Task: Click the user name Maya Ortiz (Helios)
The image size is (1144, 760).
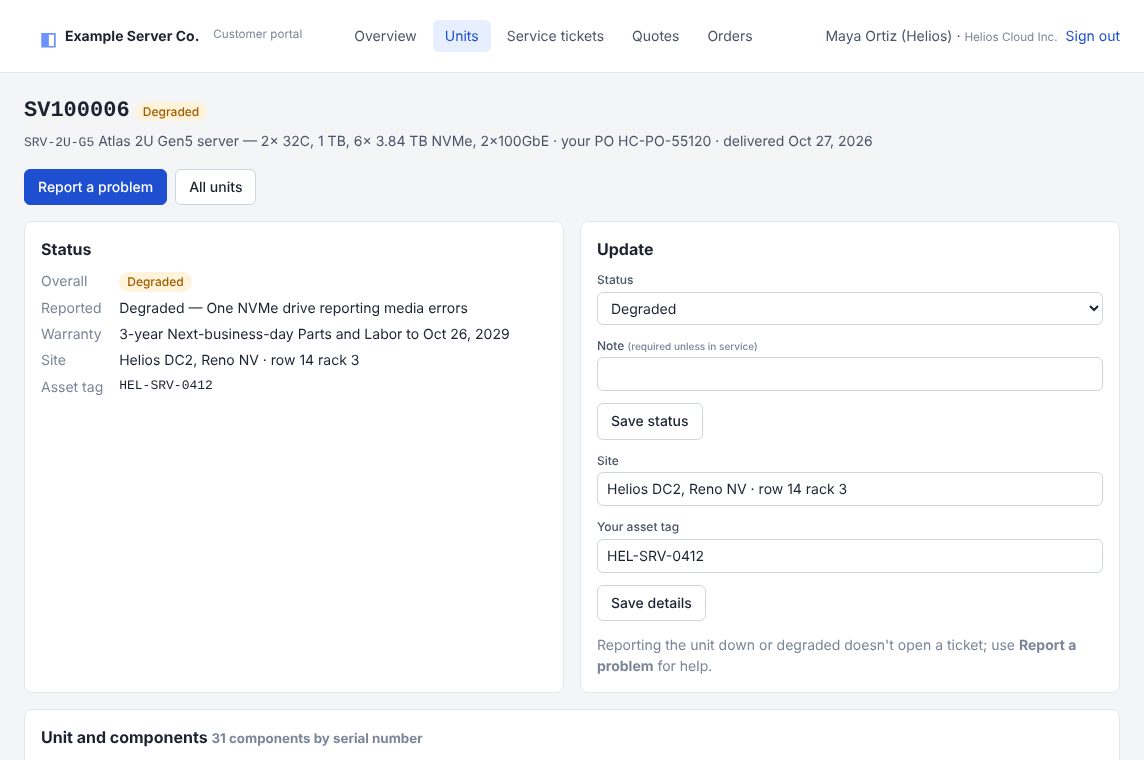Action: [x=889, y=36]
